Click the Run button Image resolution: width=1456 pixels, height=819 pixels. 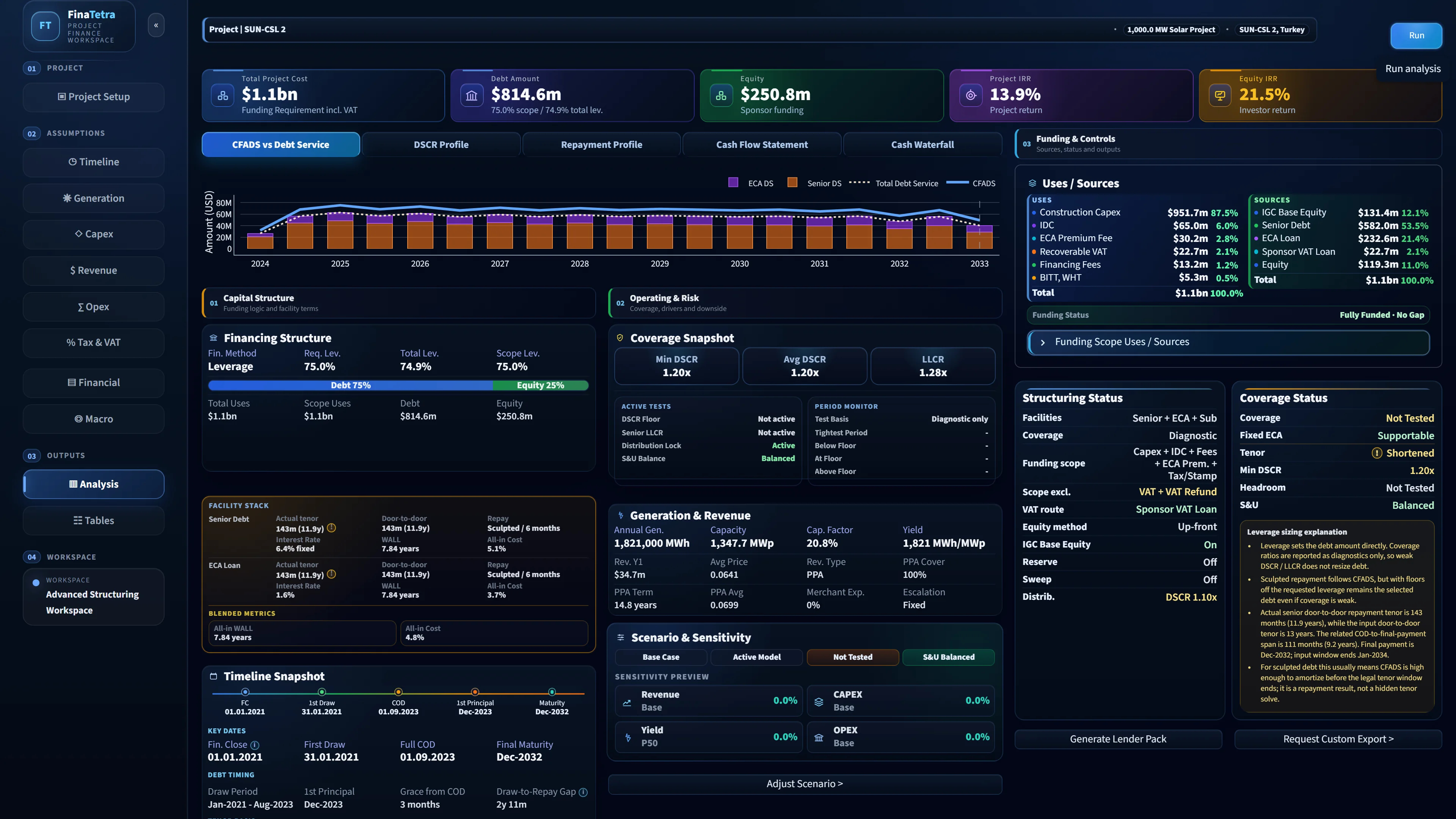pyautogui.click(x=1416, y=35)
